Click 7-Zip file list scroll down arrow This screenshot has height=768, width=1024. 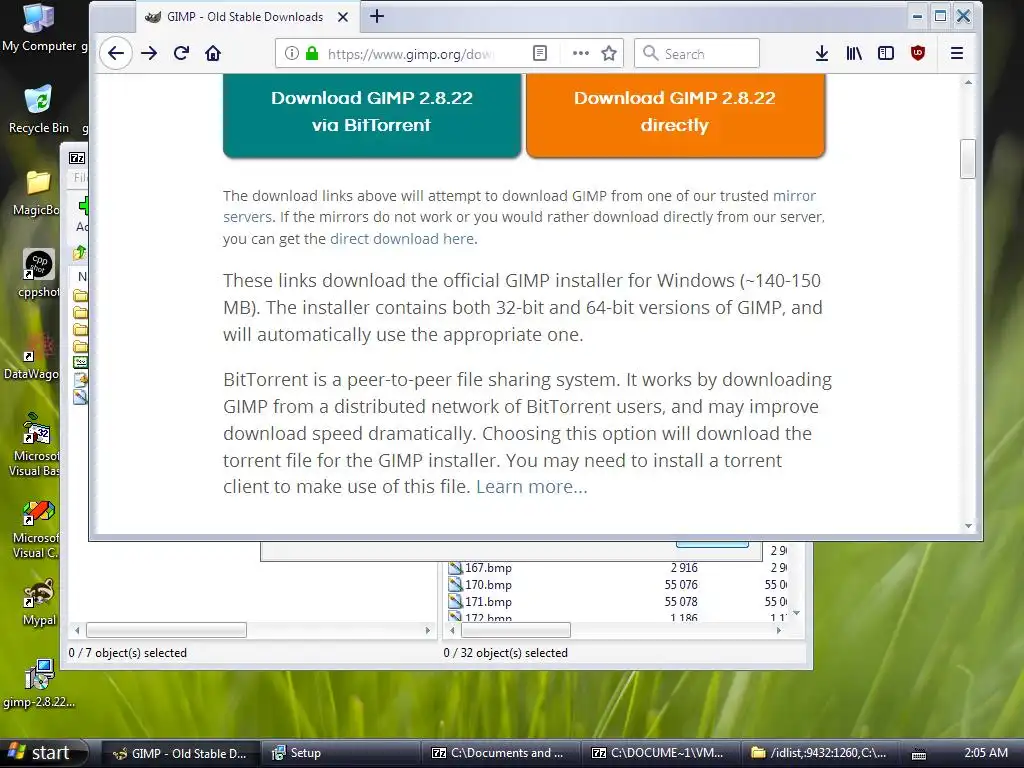(796, 613)
